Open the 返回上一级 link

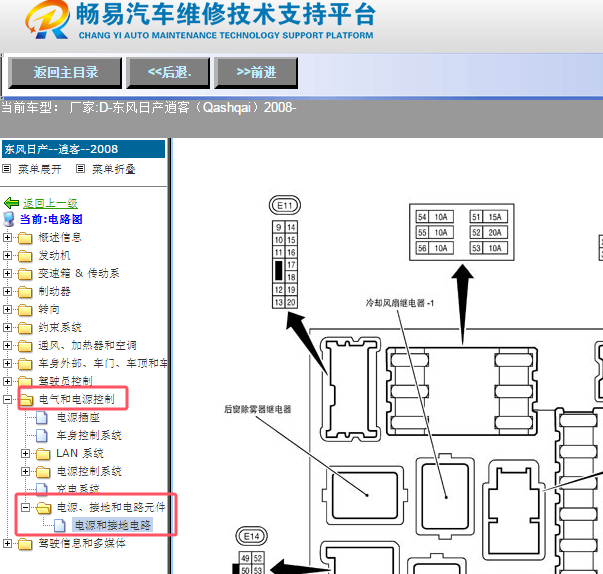50,203
